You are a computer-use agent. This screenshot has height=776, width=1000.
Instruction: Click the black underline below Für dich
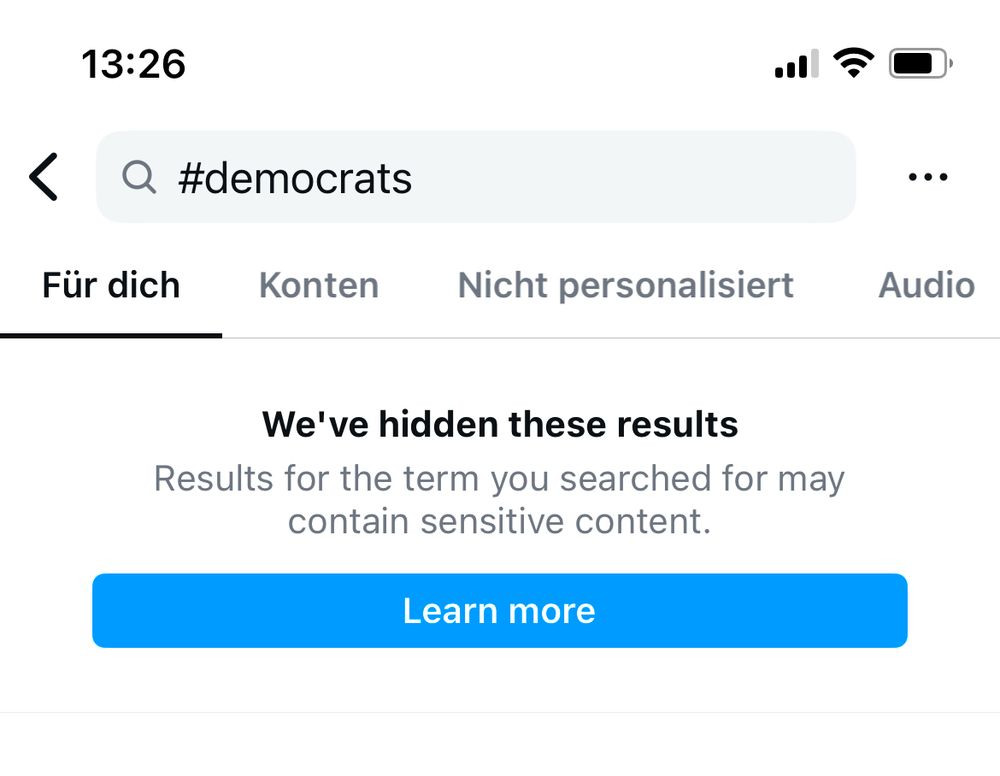coord(111,335)
